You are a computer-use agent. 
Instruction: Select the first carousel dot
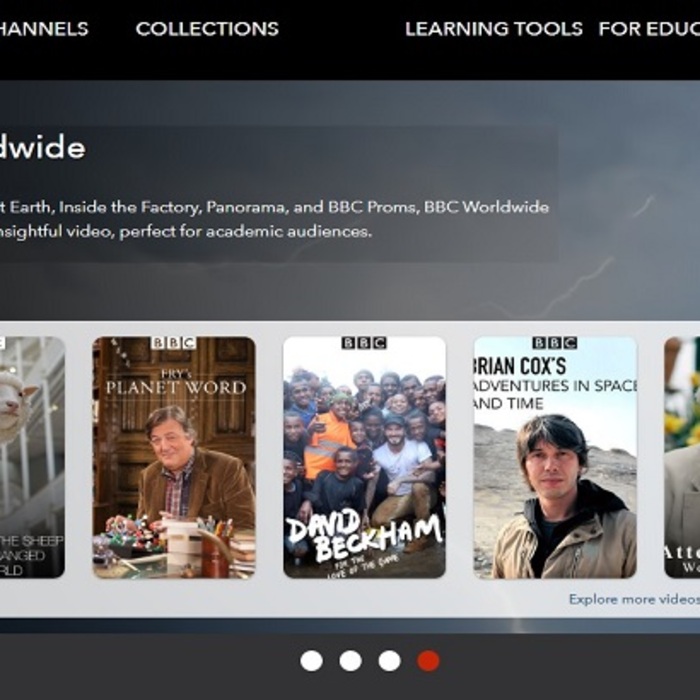click(311, 661)
